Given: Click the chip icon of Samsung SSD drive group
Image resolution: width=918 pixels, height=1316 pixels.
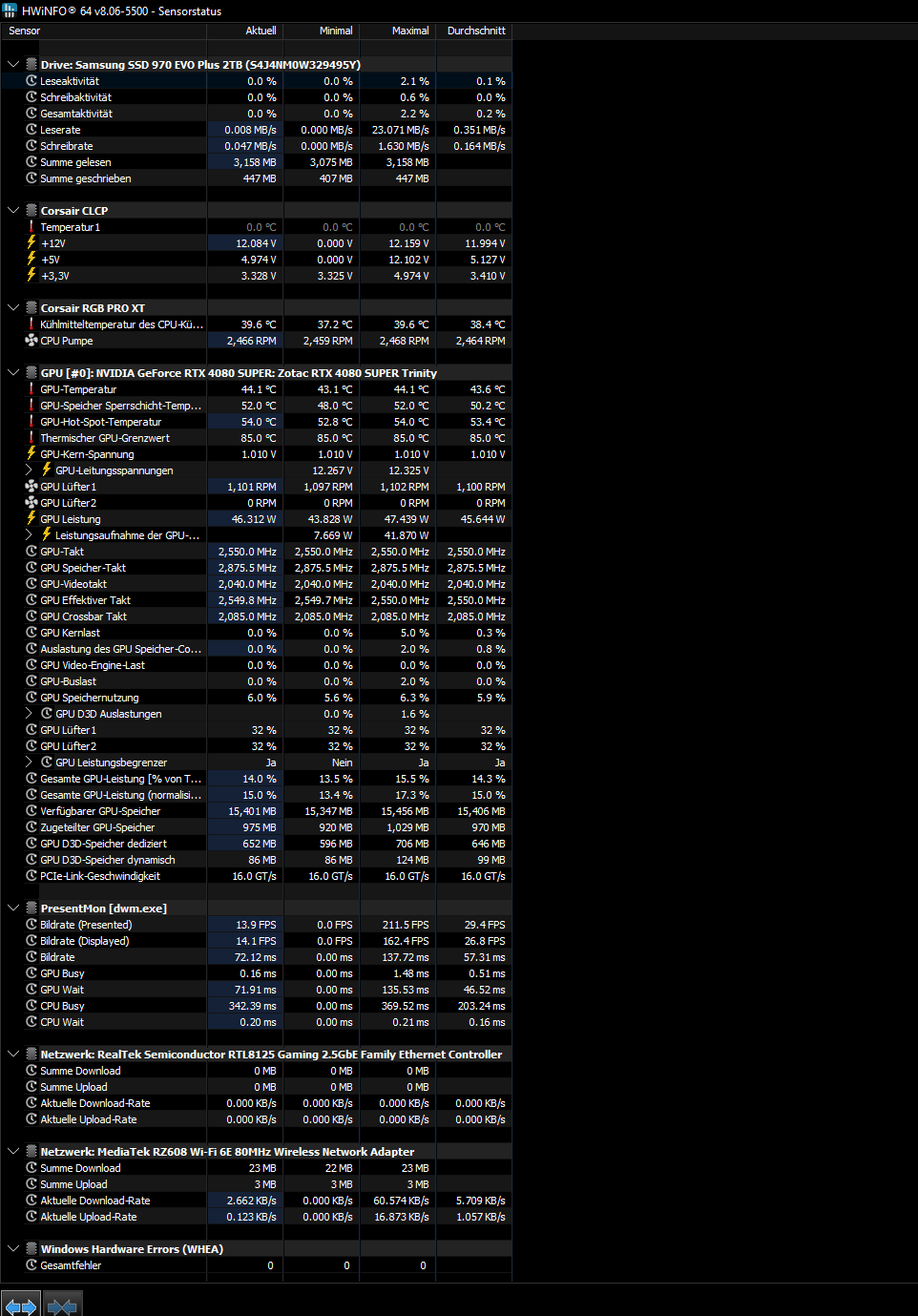Looking at the screenshot, I should click(31, 65).
